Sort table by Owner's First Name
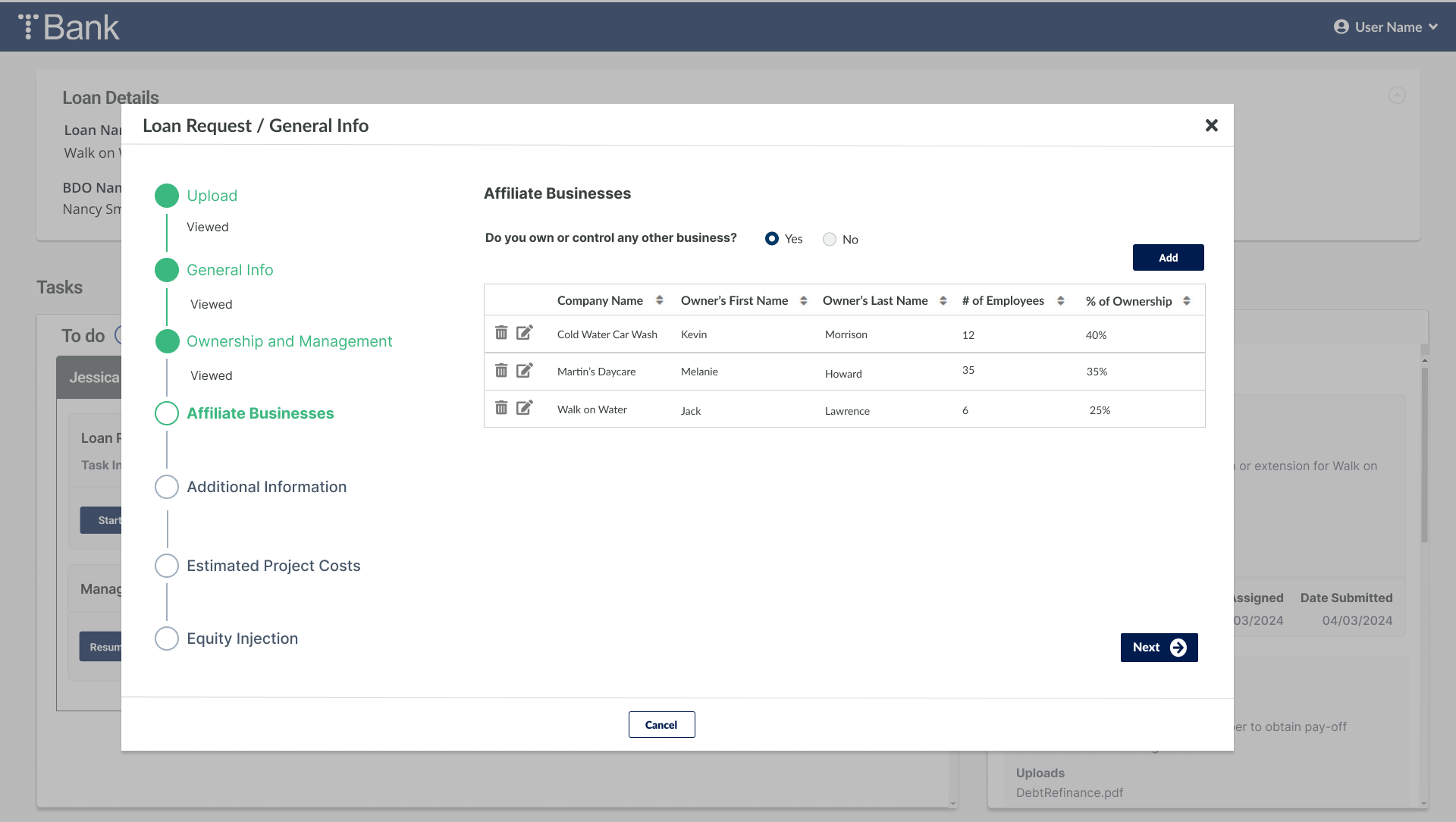Screen dimensions: 1456x822 point(804,301)
